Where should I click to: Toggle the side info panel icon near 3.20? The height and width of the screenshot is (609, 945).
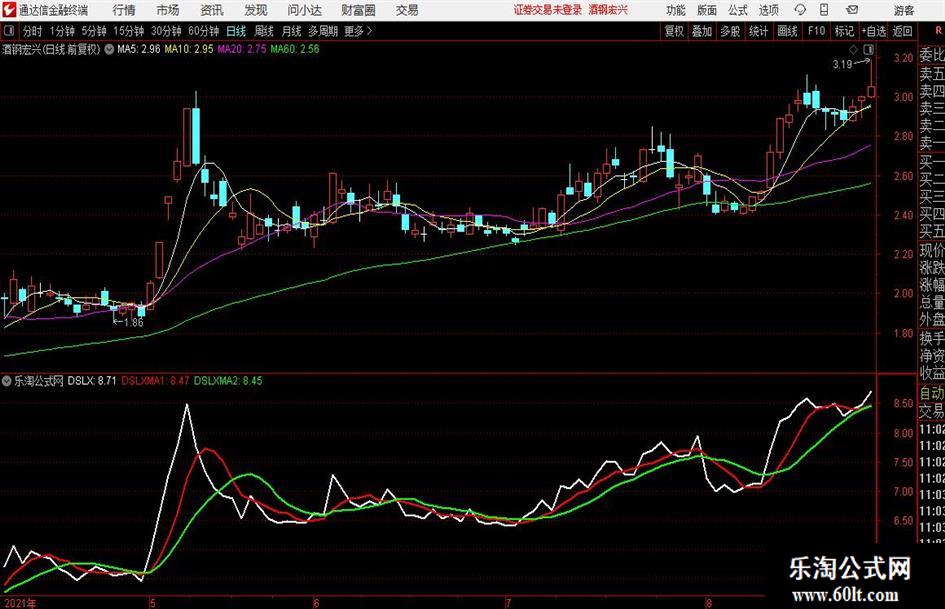coord(868,49)
